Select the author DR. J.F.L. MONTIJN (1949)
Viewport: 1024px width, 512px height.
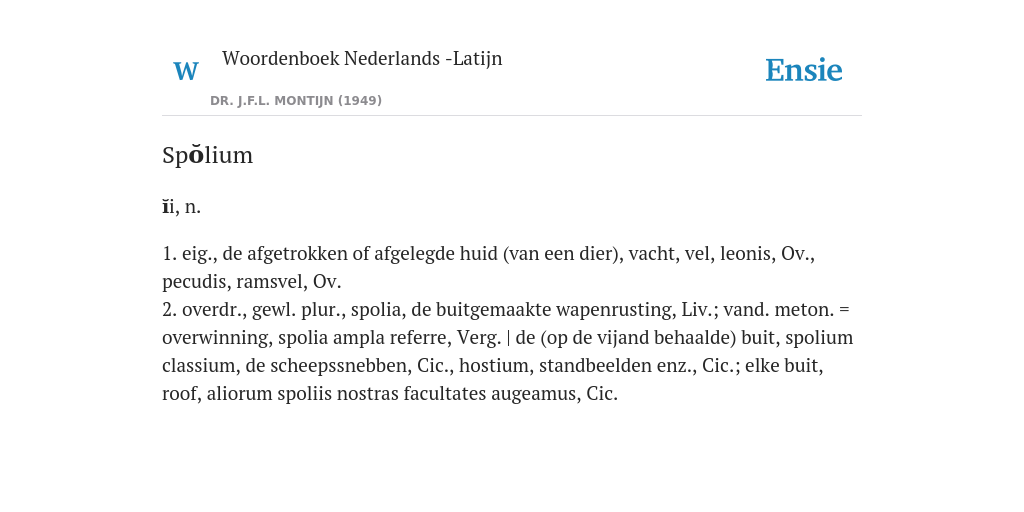(296, 101)
